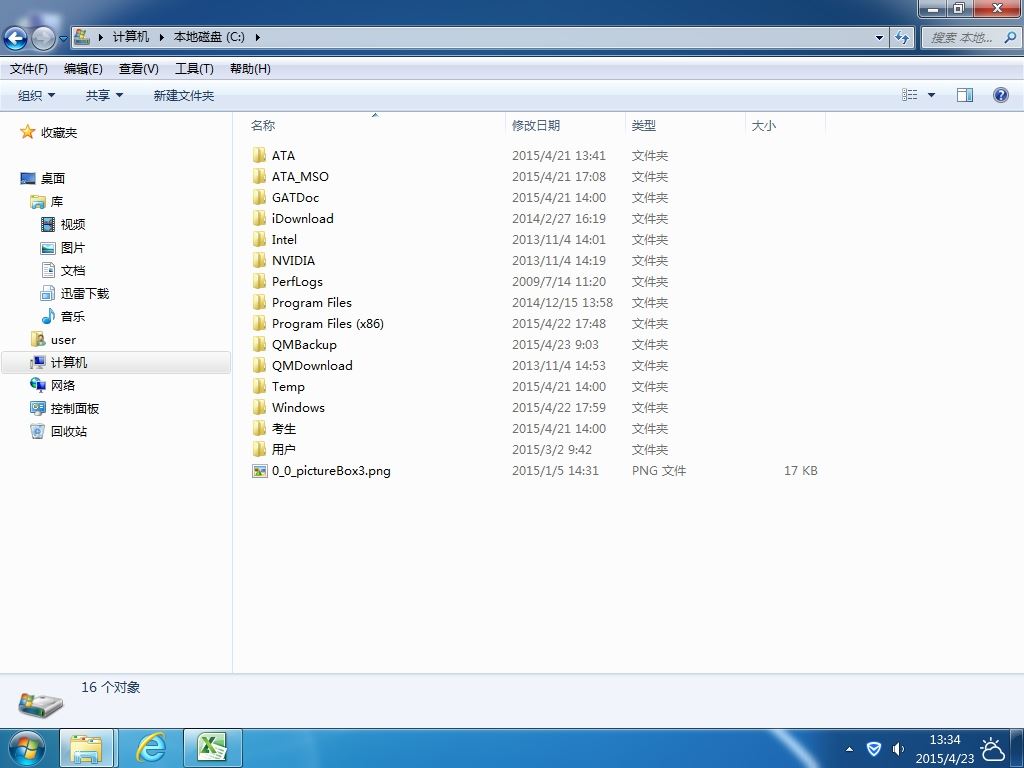Click the change view icon
Viewport: 1024px width, 768px height.
(x=909, y=95)
